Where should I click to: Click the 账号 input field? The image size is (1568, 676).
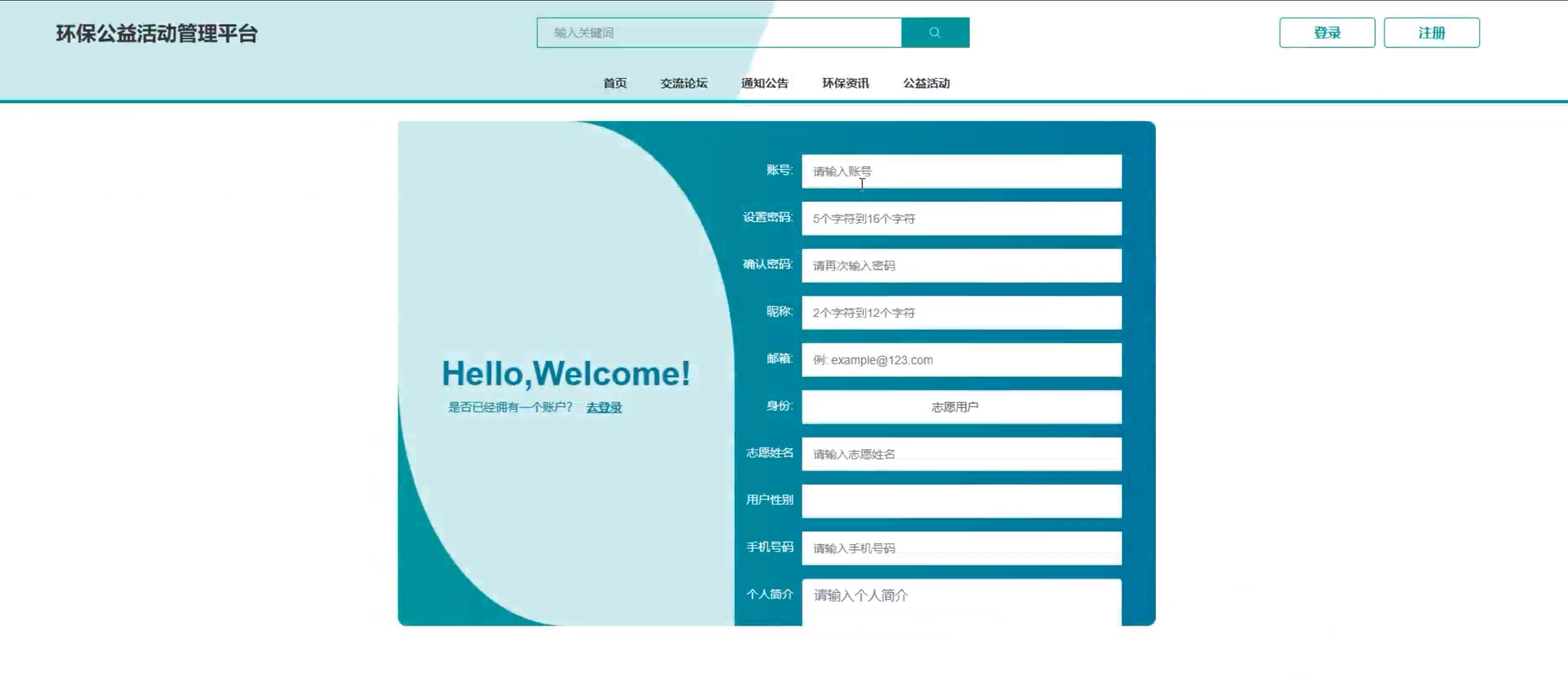(961, 171)
